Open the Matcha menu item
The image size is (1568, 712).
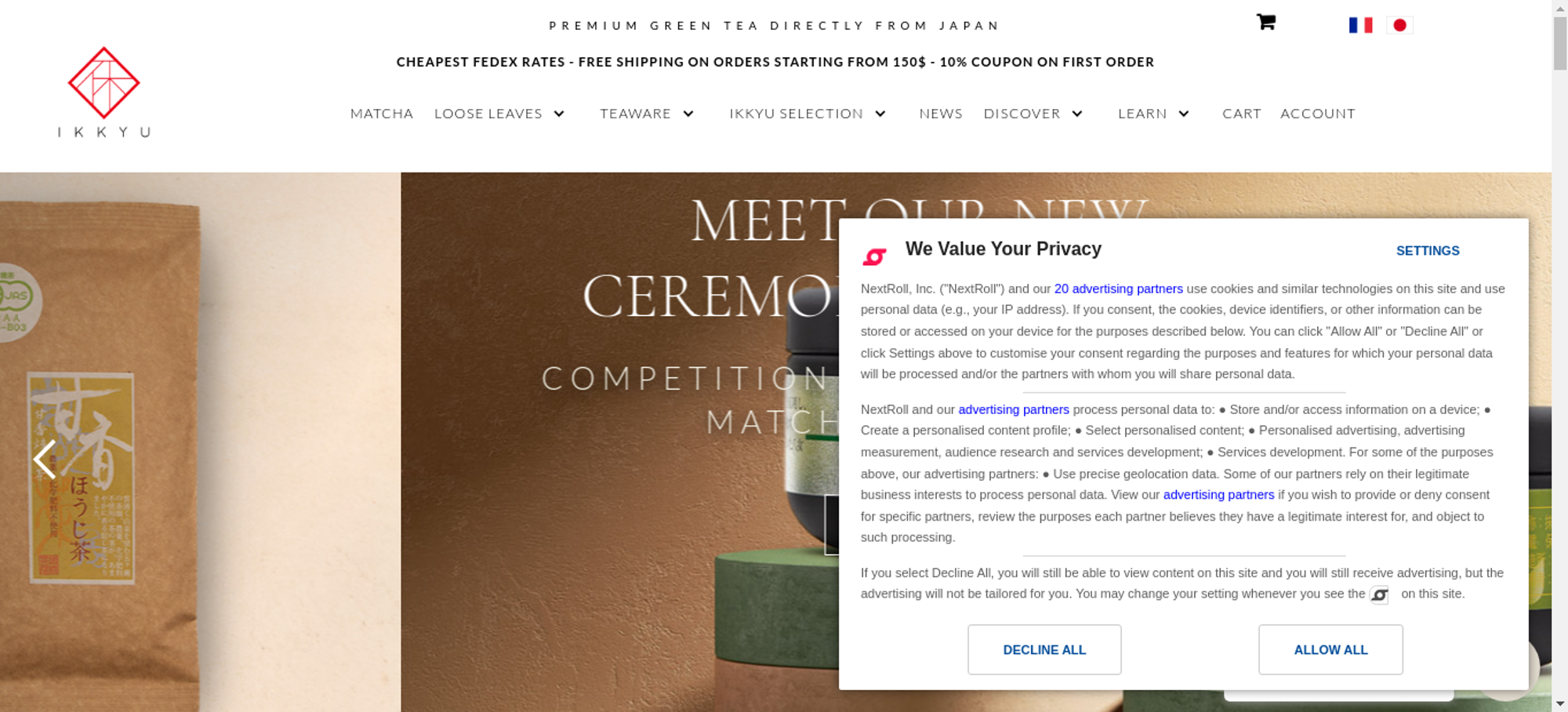coord(382,114)
